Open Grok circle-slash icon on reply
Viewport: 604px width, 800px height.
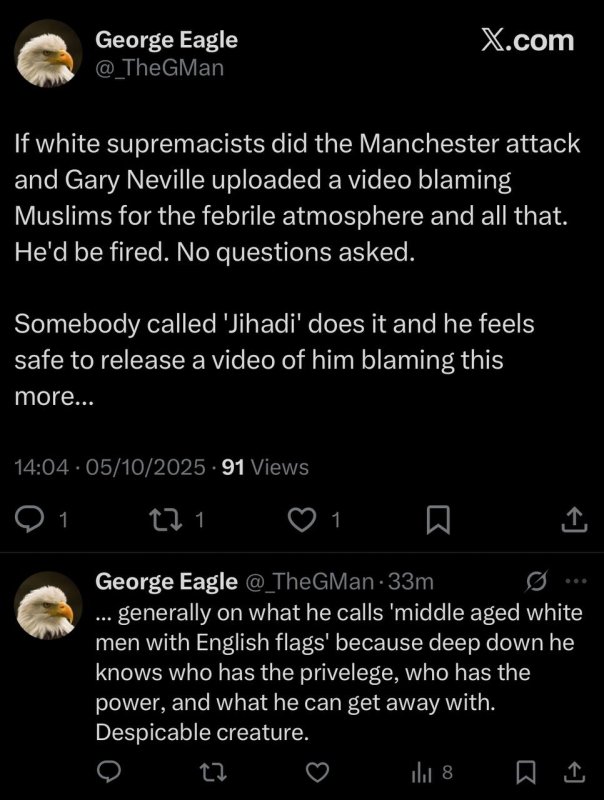[537, 581]
